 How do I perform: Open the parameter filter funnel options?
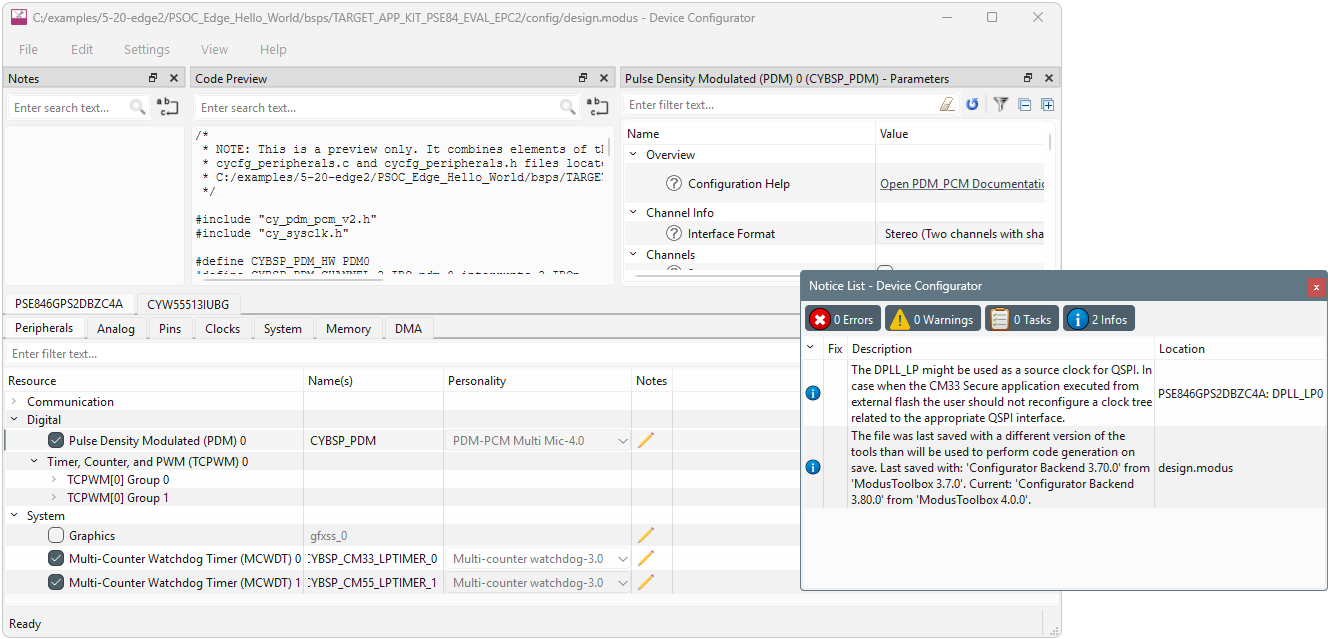tap(1000, 104)
